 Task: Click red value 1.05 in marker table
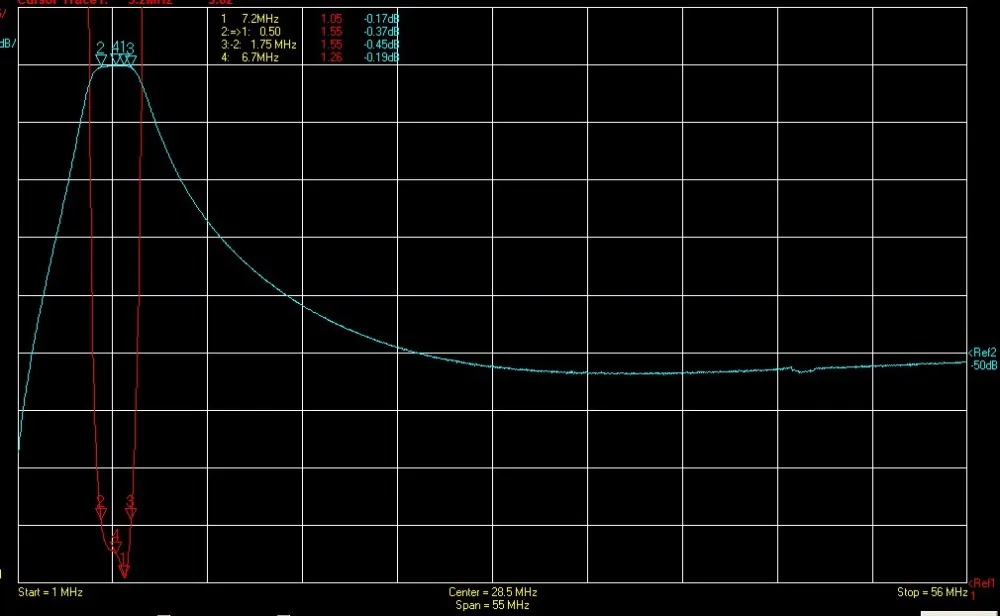(x=332, y=19)
